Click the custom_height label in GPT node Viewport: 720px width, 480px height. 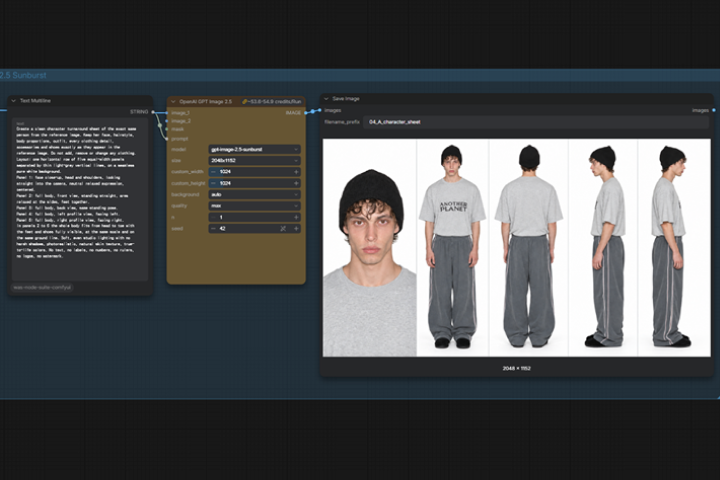click(188, 183)
